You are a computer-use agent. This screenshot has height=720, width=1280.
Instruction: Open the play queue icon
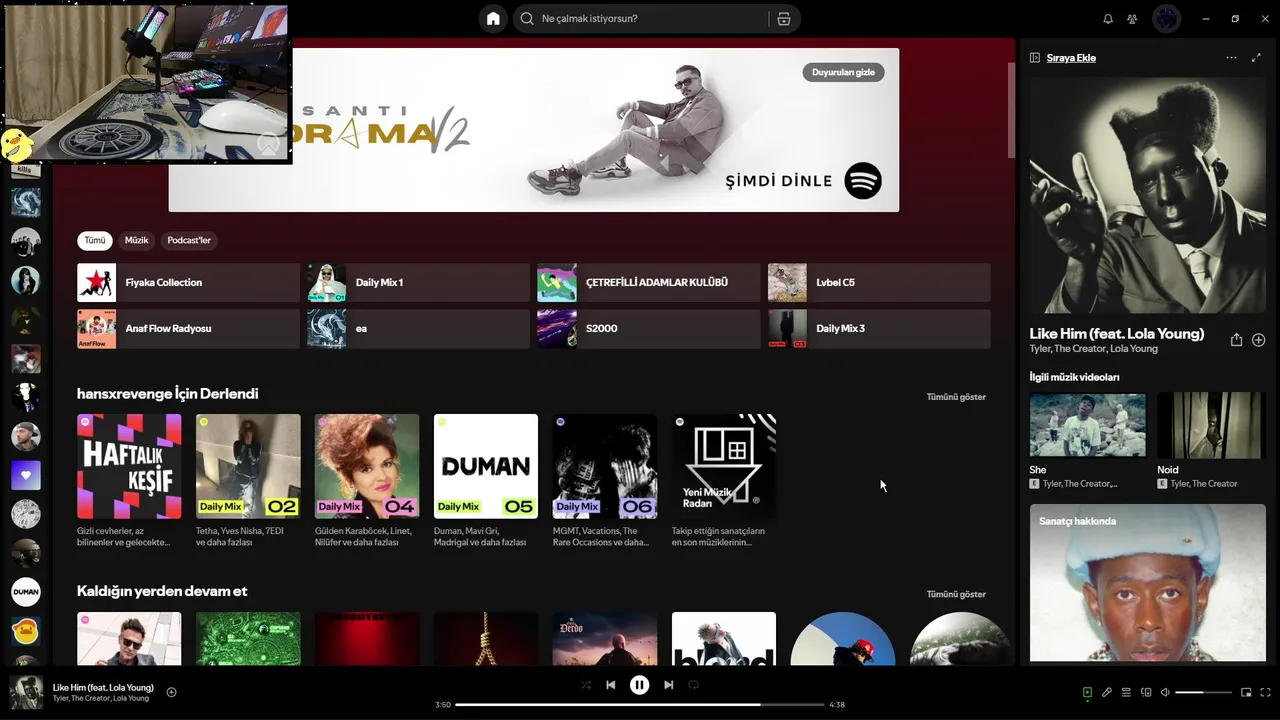click(x=1126, y=692)
